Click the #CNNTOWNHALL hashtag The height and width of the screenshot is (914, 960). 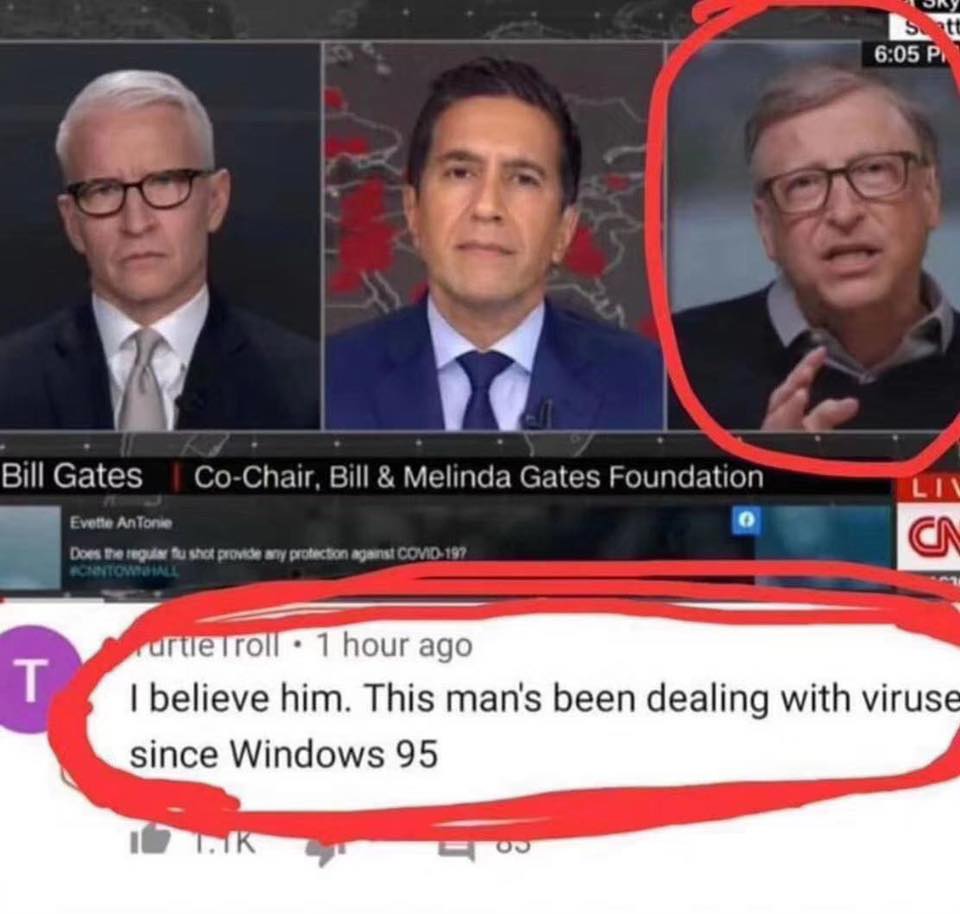pos(125,571)
